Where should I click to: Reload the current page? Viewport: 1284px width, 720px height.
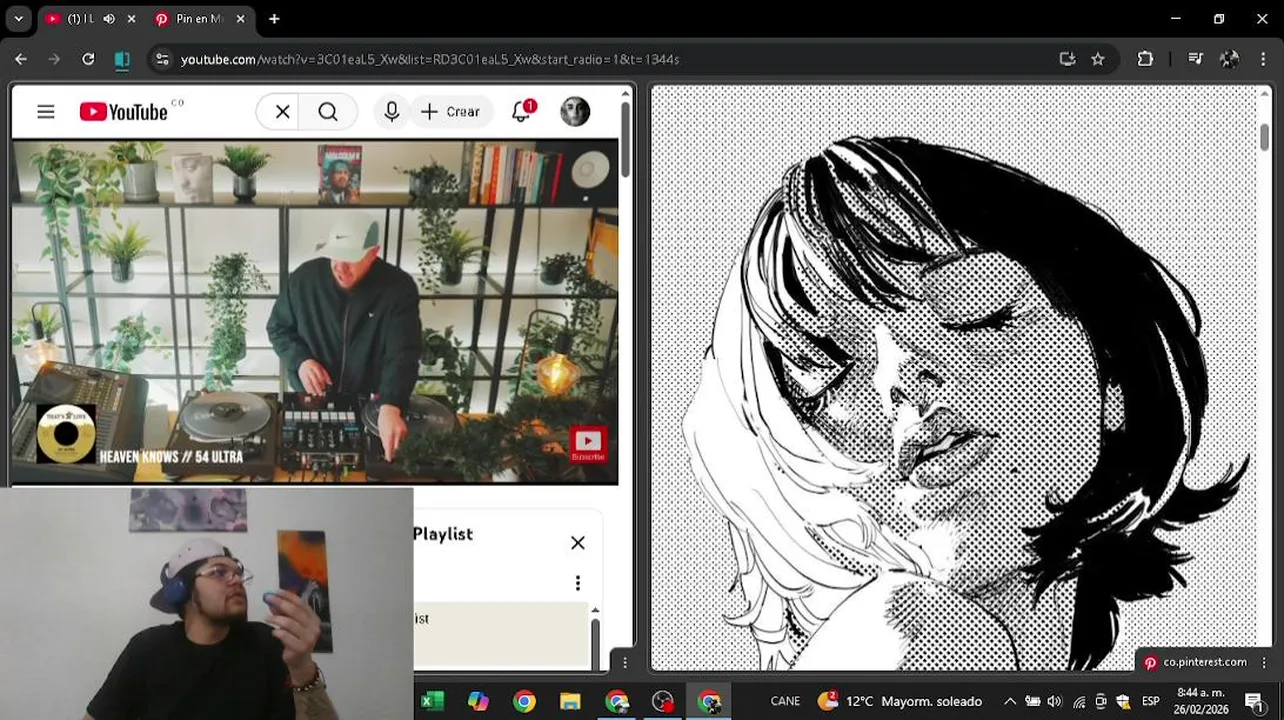click(88, 59)
